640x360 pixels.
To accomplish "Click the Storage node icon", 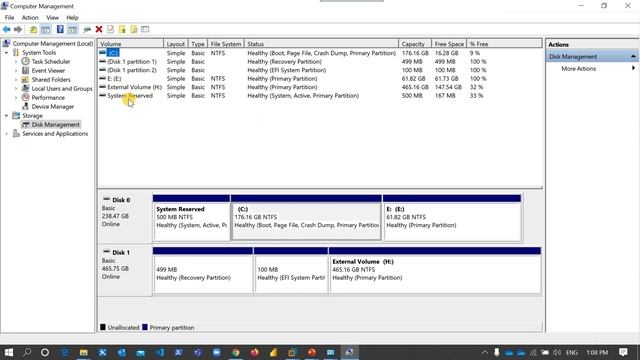I will tap(16, 116).
